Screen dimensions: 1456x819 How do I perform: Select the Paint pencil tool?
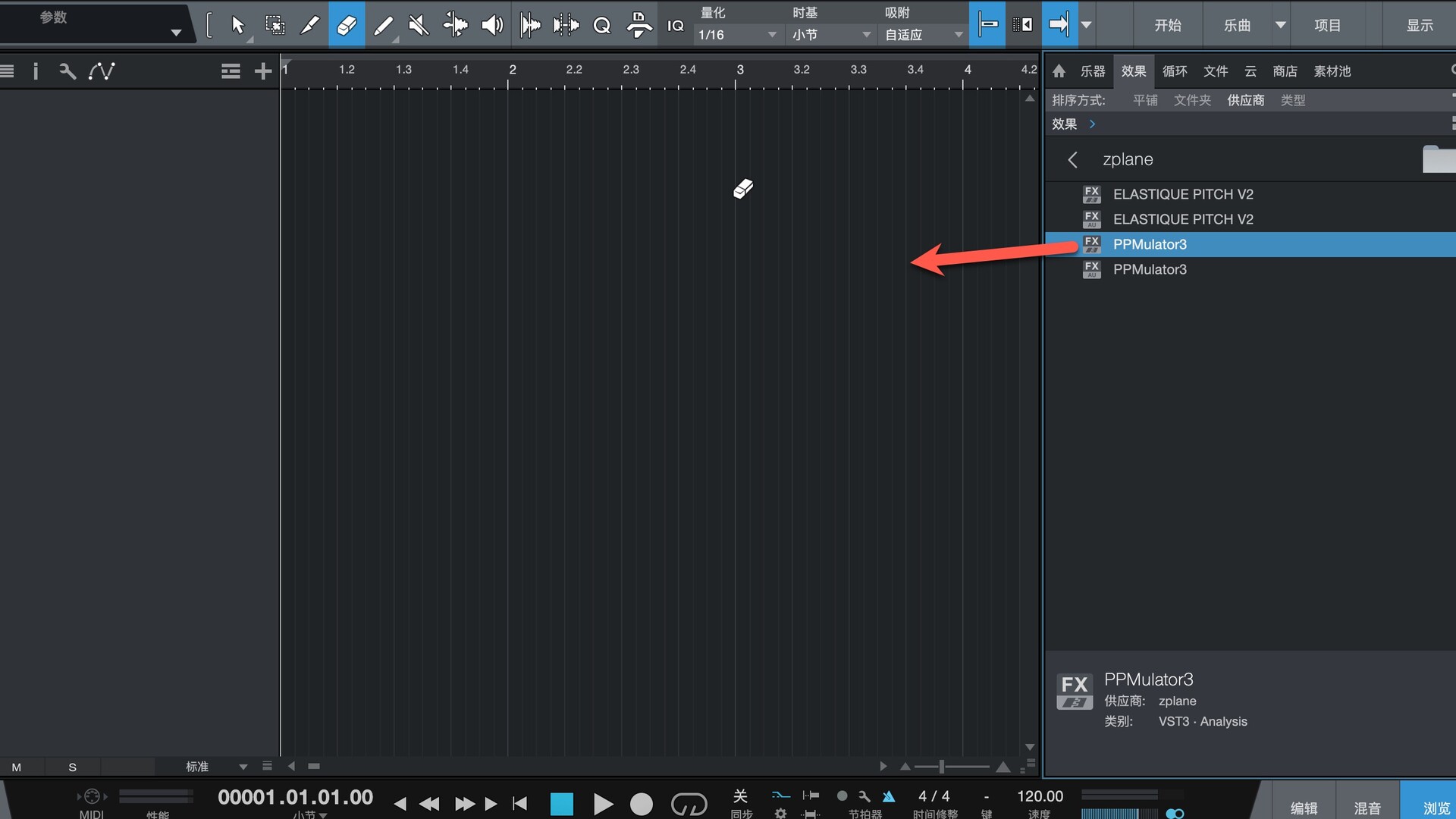point(384,25)
